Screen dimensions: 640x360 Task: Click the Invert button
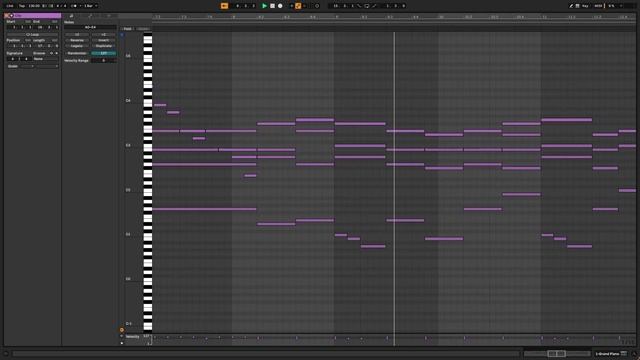(x=103, y=40)
